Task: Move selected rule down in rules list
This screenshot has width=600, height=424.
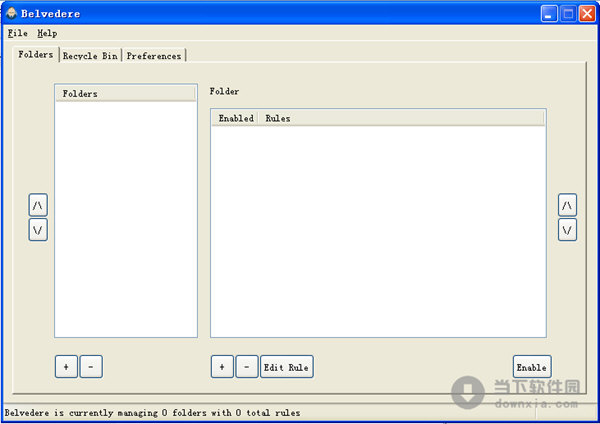Action: coord(567,230)
